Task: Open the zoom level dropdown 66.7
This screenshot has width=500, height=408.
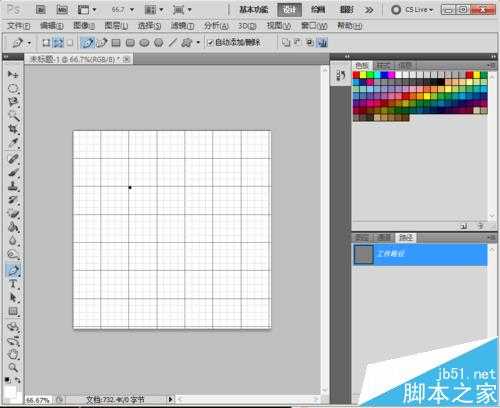Action: tap(123, 10)
